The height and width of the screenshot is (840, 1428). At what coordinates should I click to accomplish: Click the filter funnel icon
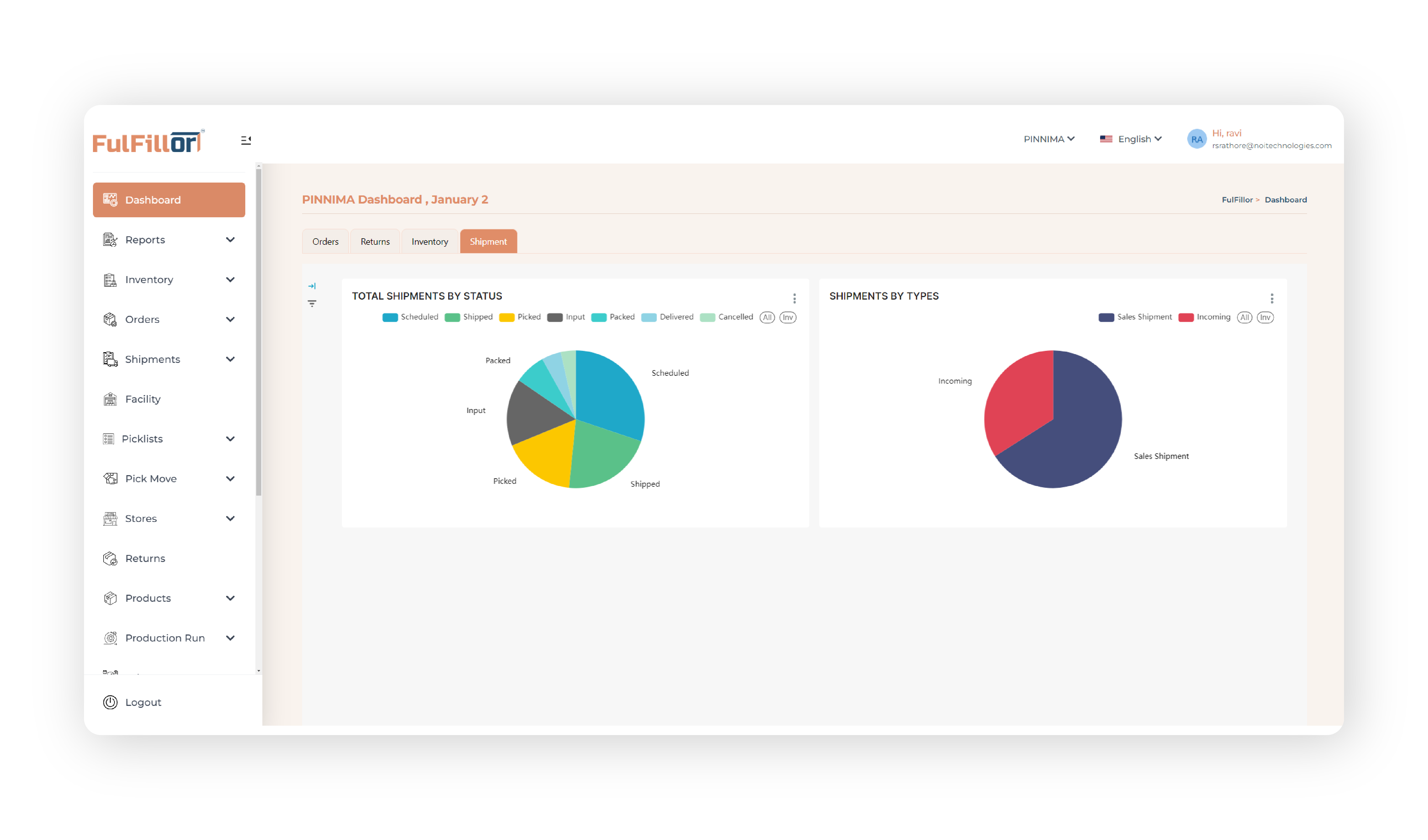click(x=312, y=303)
